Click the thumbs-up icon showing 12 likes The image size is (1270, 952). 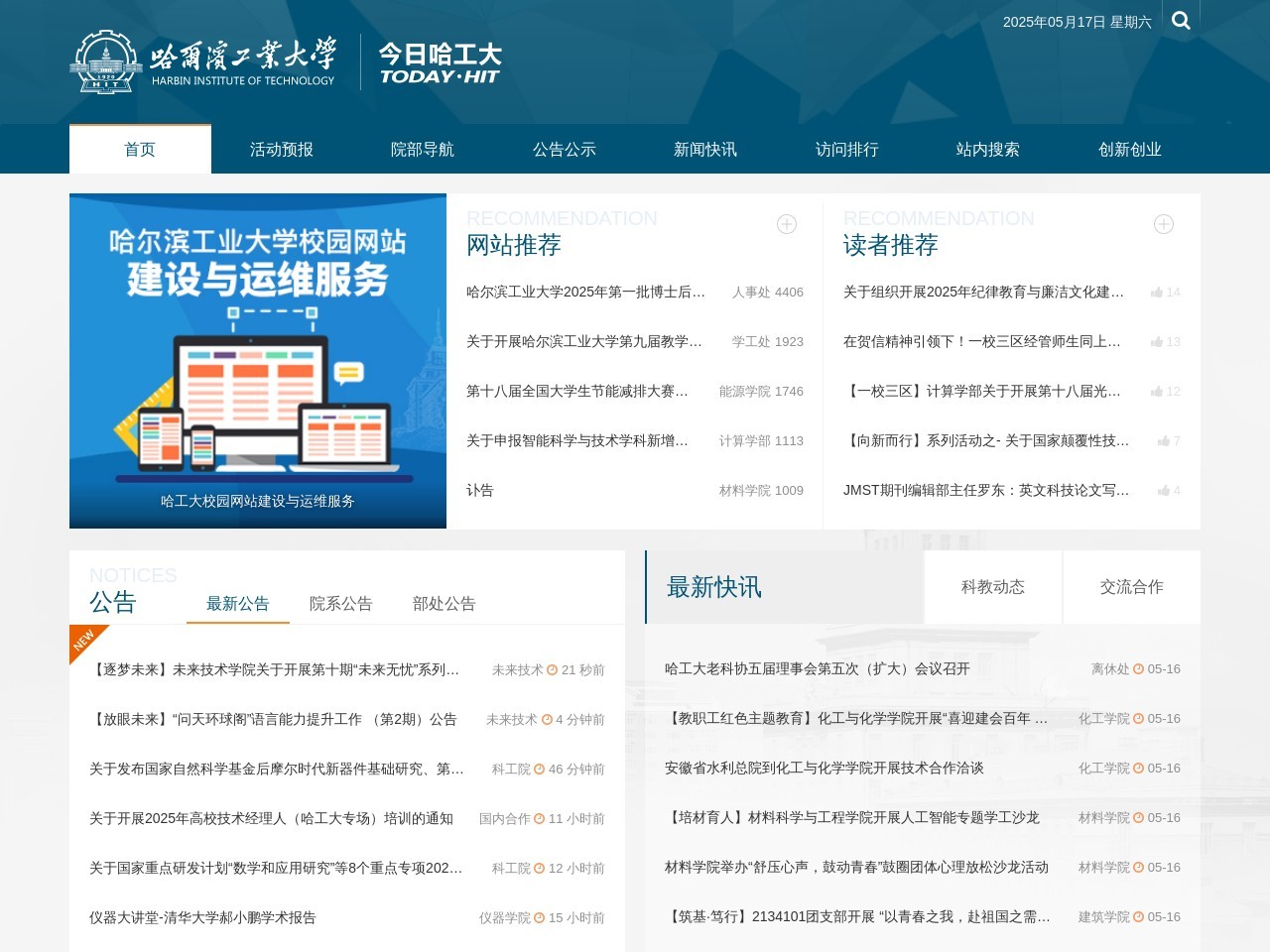pyautogui.click(x=1157, y=392)
